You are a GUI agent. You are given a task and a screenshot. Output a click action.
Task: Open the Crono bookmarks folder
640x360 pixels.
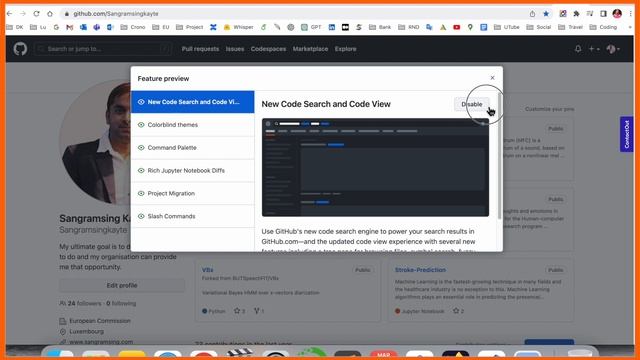133,27
